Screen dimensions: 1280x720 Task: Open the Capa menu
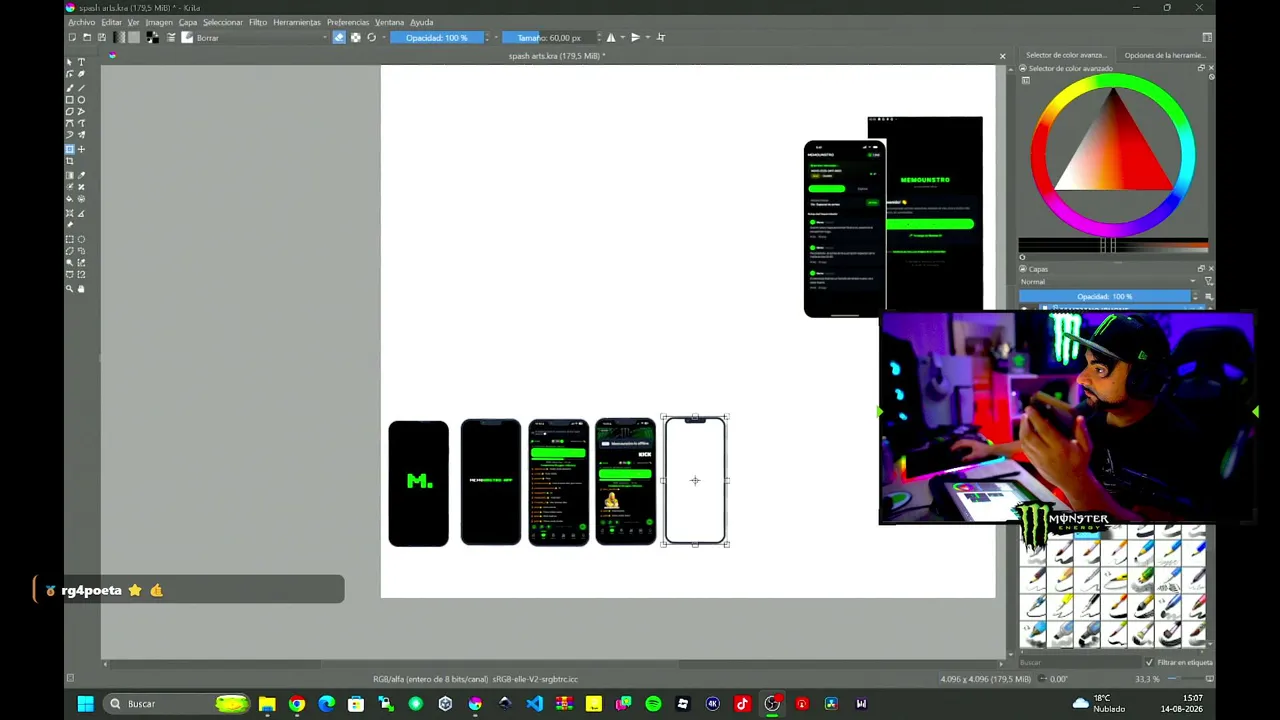pos(188,22)
